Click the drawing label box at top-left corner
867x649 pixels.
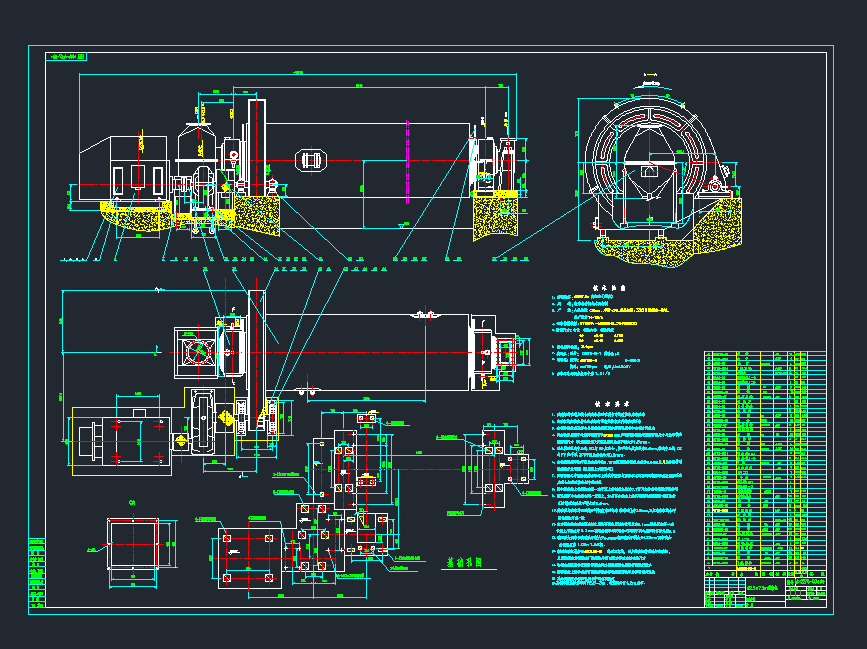(x=67, y=57)
